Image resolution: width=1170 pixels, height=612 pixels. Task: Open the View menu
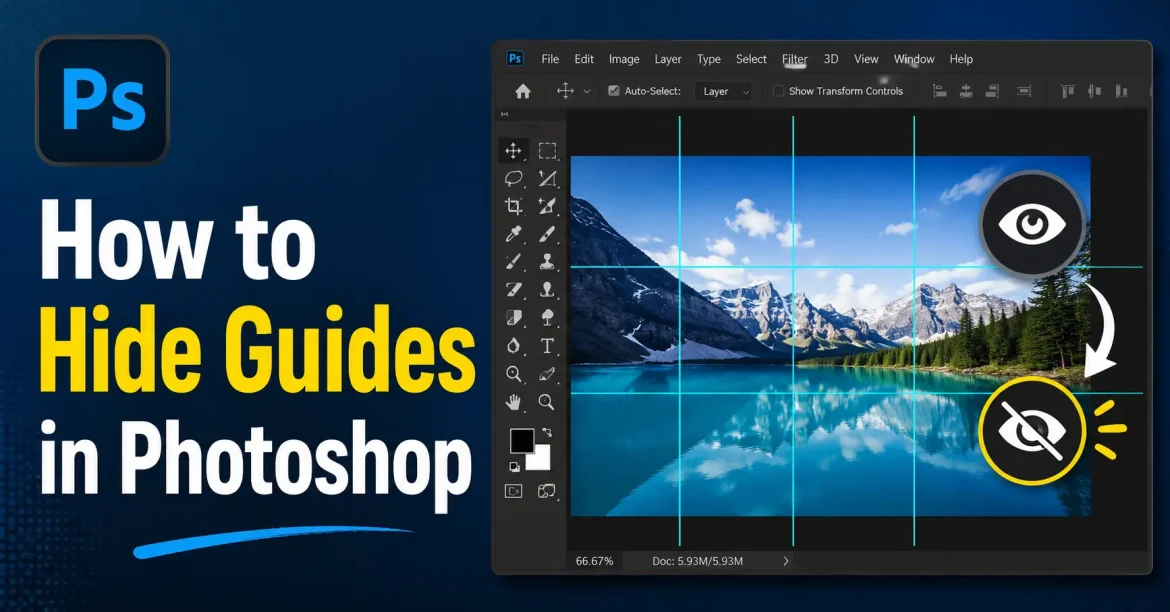point(866,59)
